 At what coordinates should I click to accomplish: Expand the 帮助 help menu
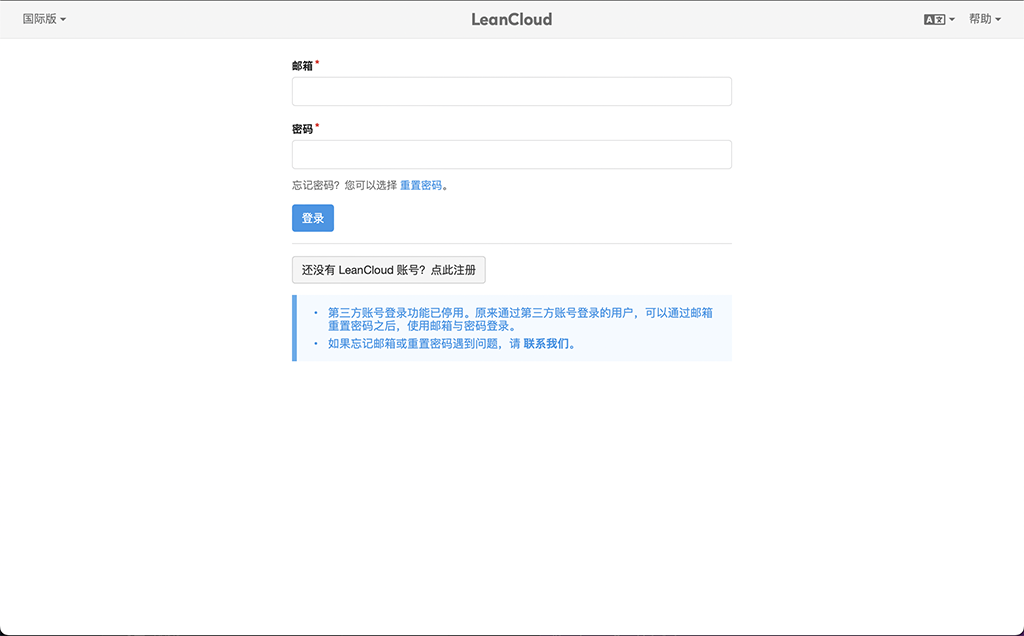pyautogui.click(x=985, y=19)
